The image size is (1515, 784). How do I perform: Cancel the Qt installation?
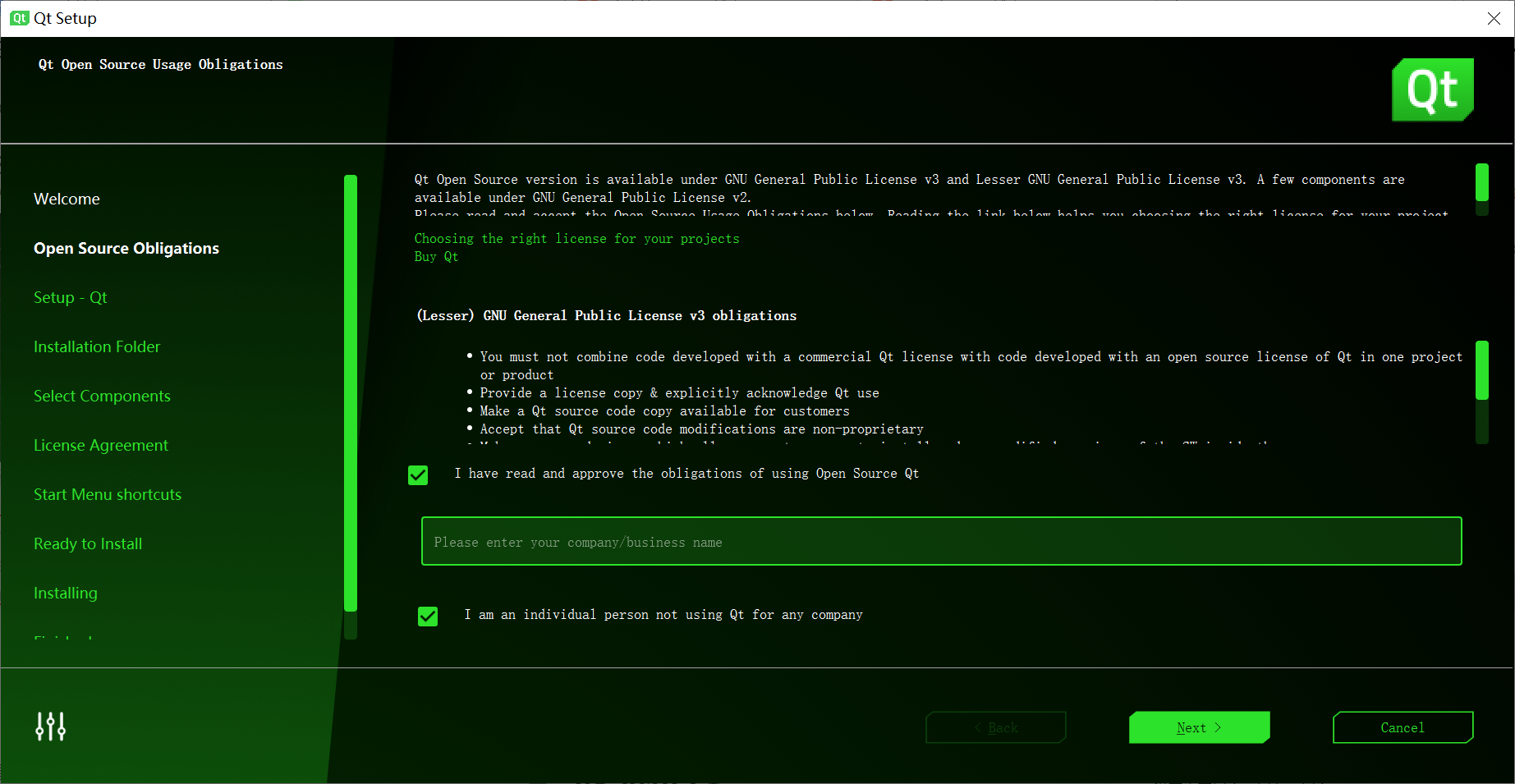pos(1403,727)
